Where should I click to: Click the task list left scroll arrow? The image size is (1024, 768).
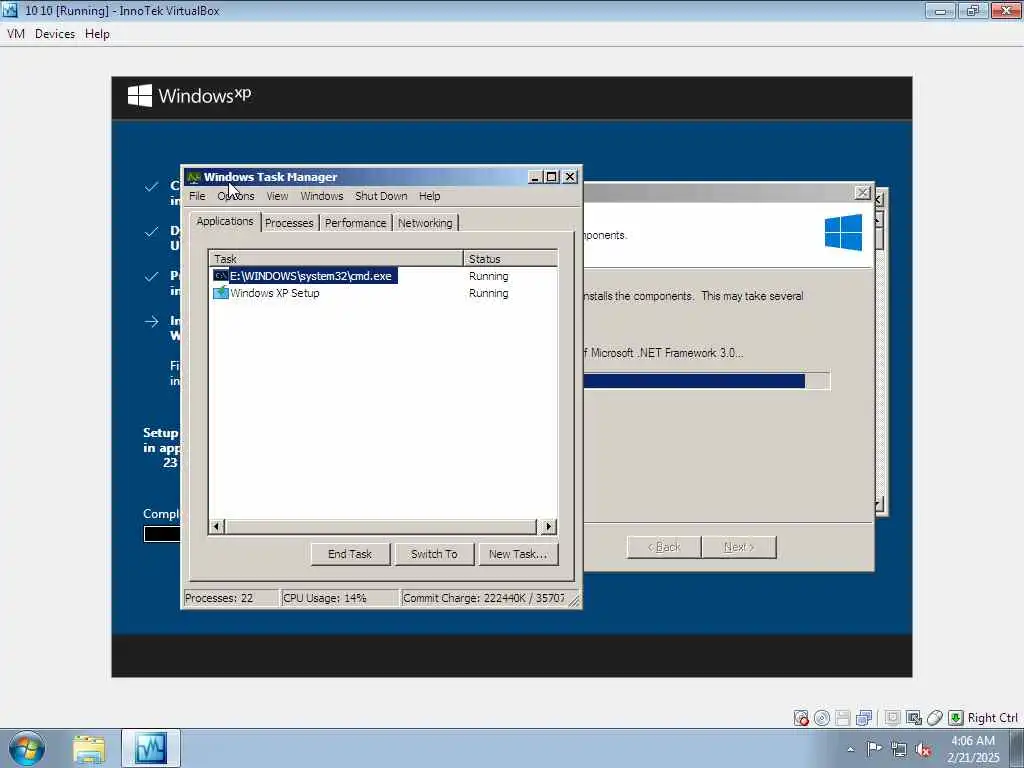coord(217,526)
